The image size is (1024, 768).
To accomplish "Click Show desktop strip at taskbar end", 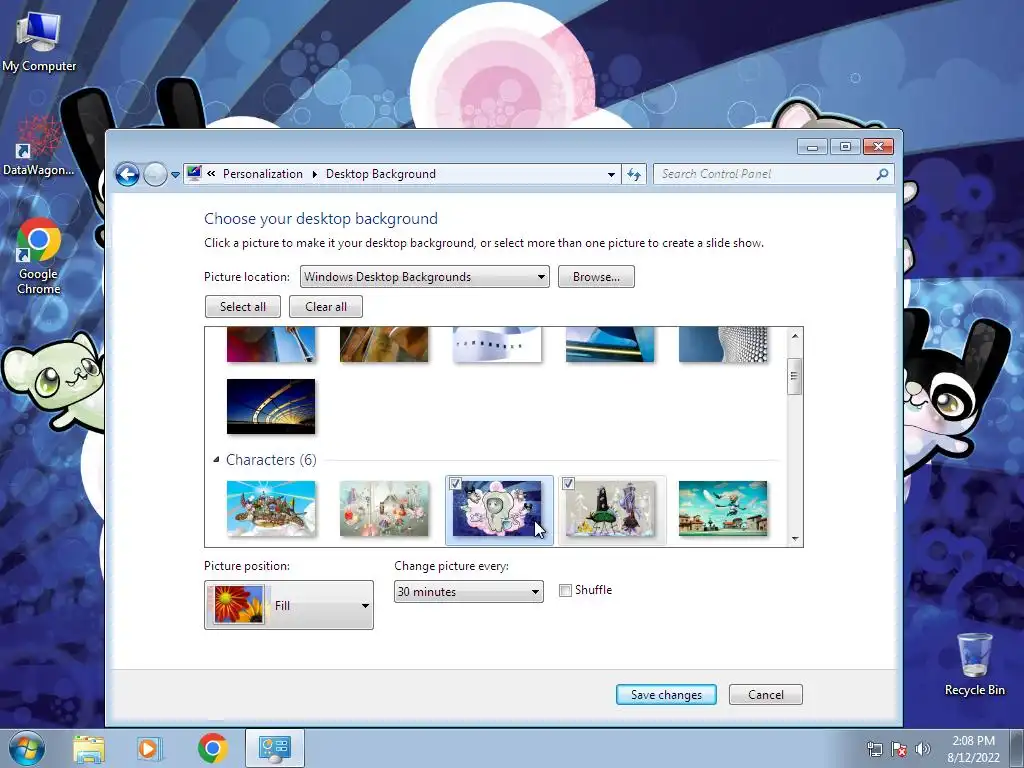I will tap(1017, 749).
